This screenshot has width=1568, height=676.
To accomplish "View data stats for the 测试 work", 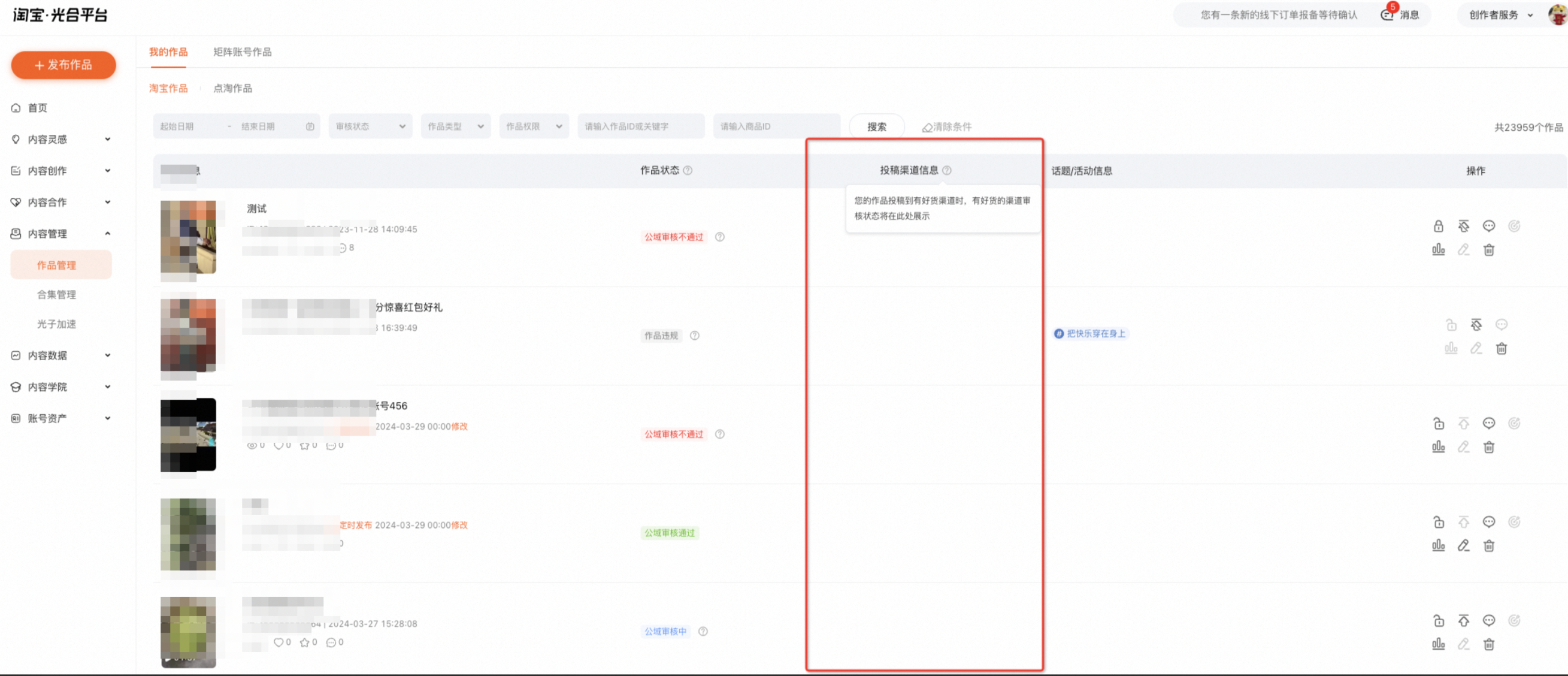I will point(1439,250).
